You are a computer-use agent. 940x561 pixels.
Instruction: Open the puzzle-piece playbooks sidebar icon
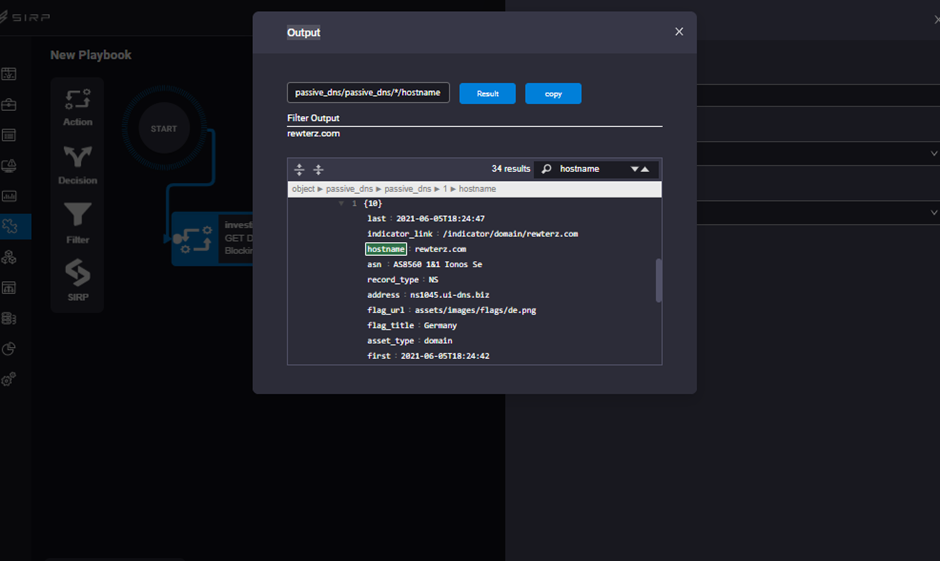pos(10,227)
